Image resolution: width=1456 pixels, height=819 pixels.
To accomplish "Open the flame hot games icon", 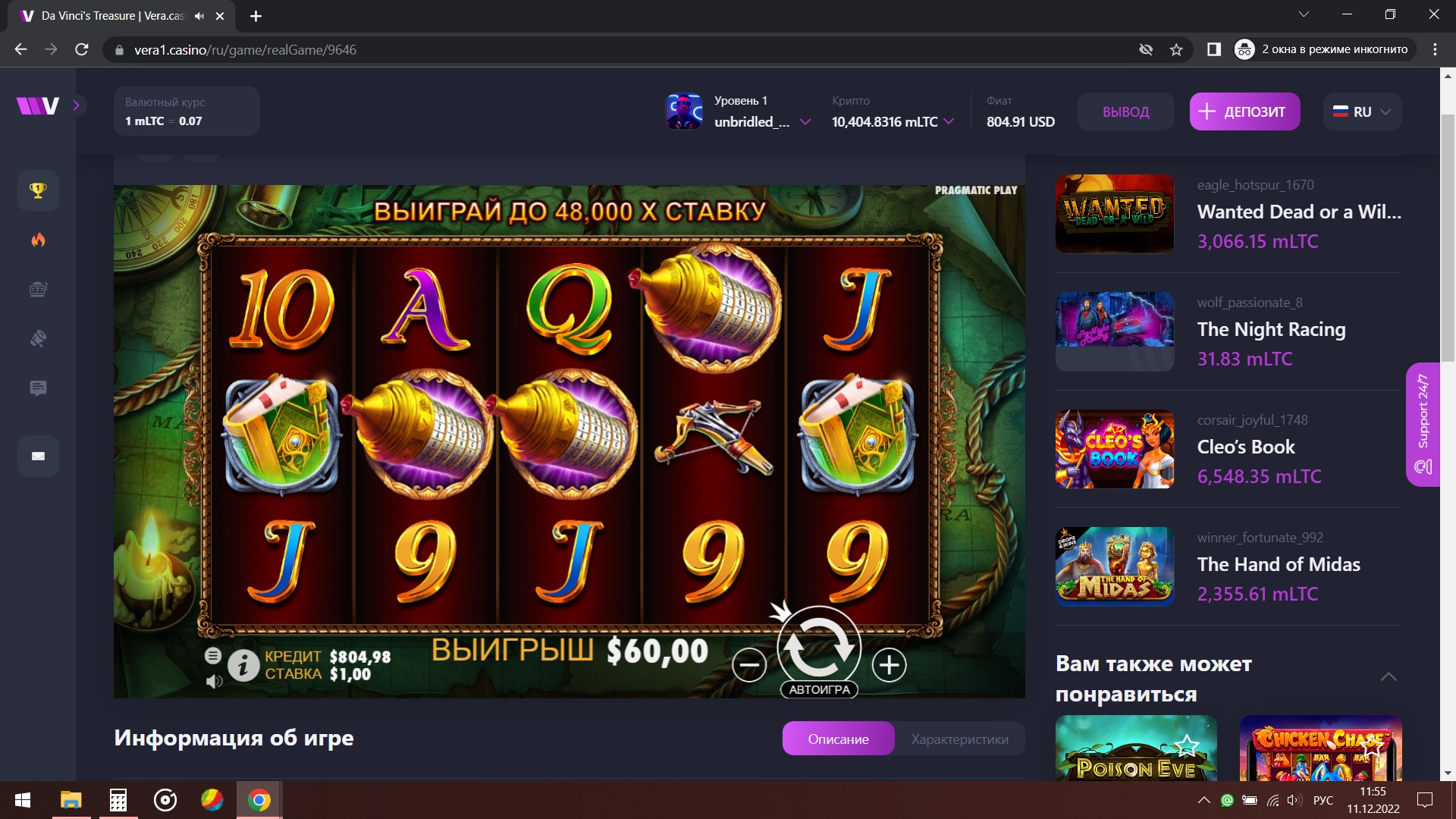I will tap(38, 240).
